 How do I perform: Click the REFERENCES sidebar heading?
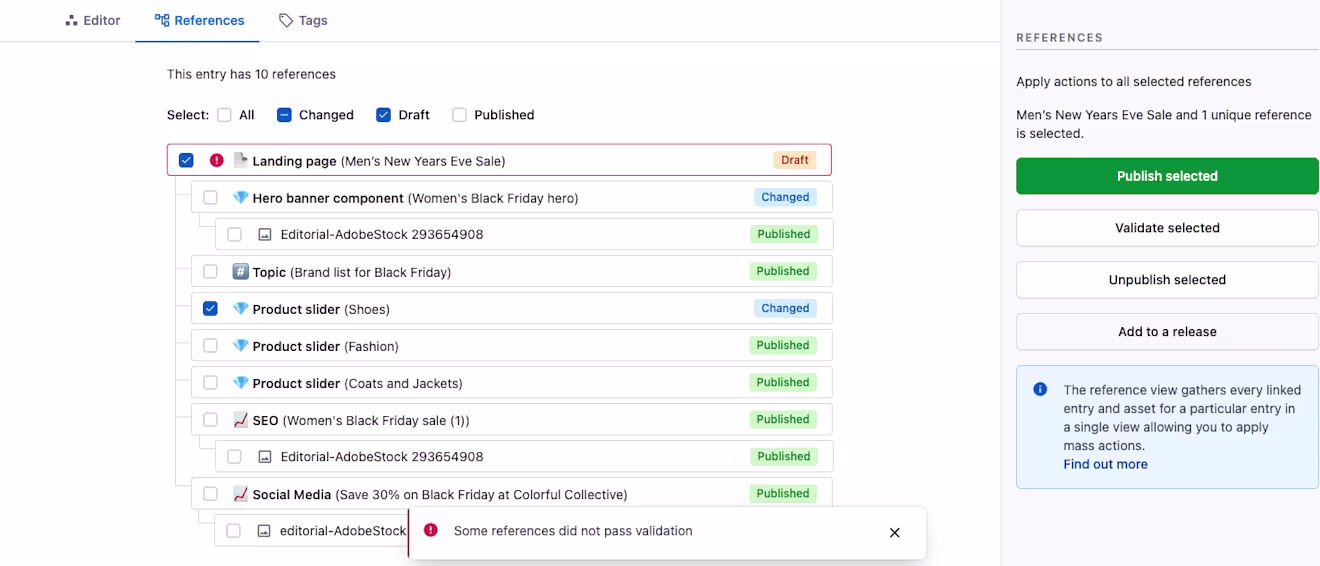click(x=1060, y=38)
